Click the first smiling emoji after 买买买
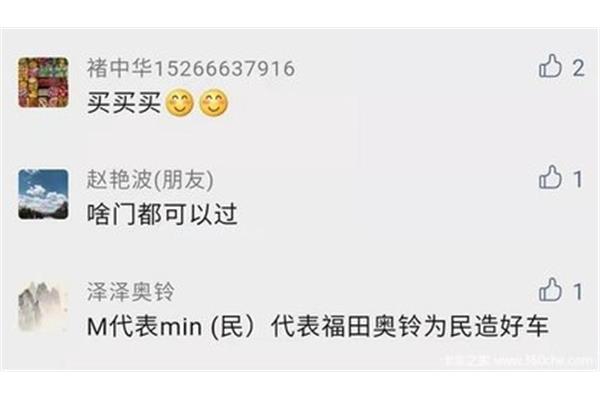The image size is (600, 400). [179, 103]
